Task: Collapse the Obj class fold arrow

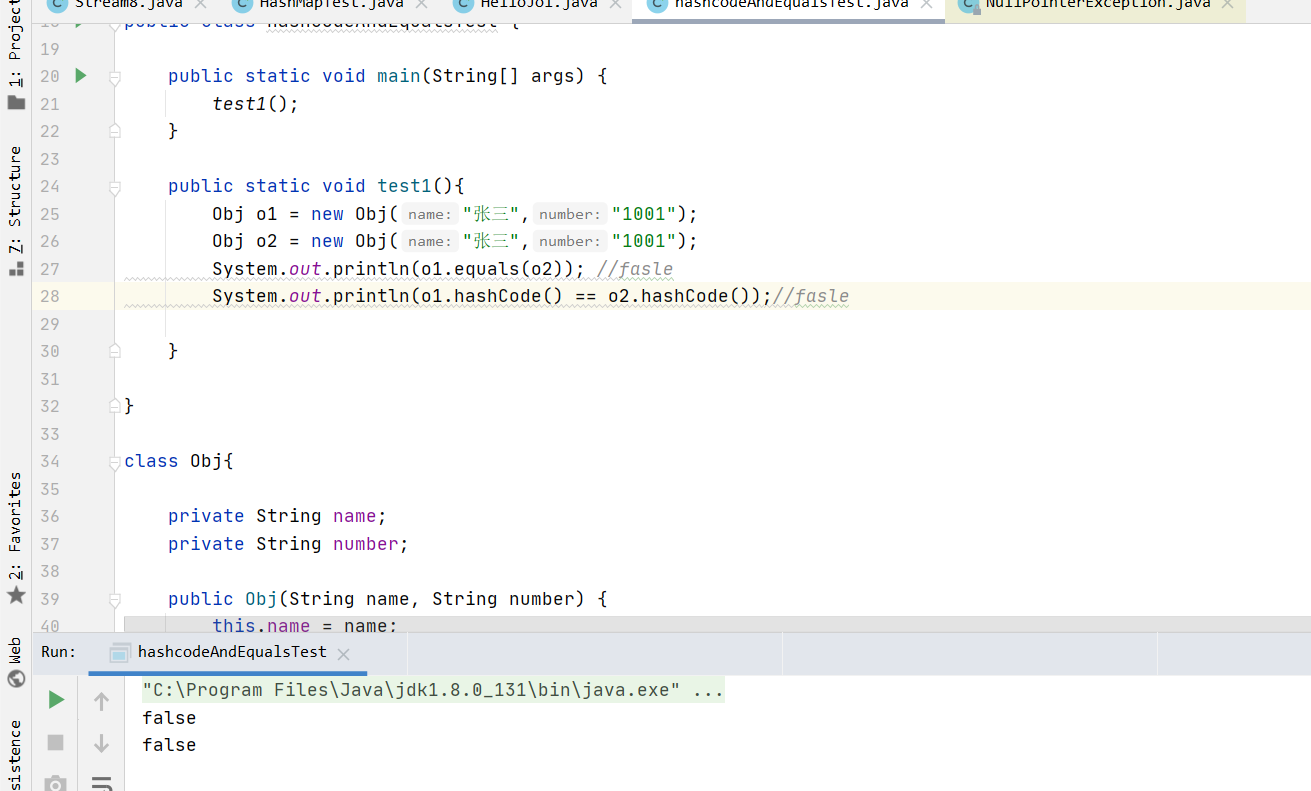Action: click(x=114, y=461)
